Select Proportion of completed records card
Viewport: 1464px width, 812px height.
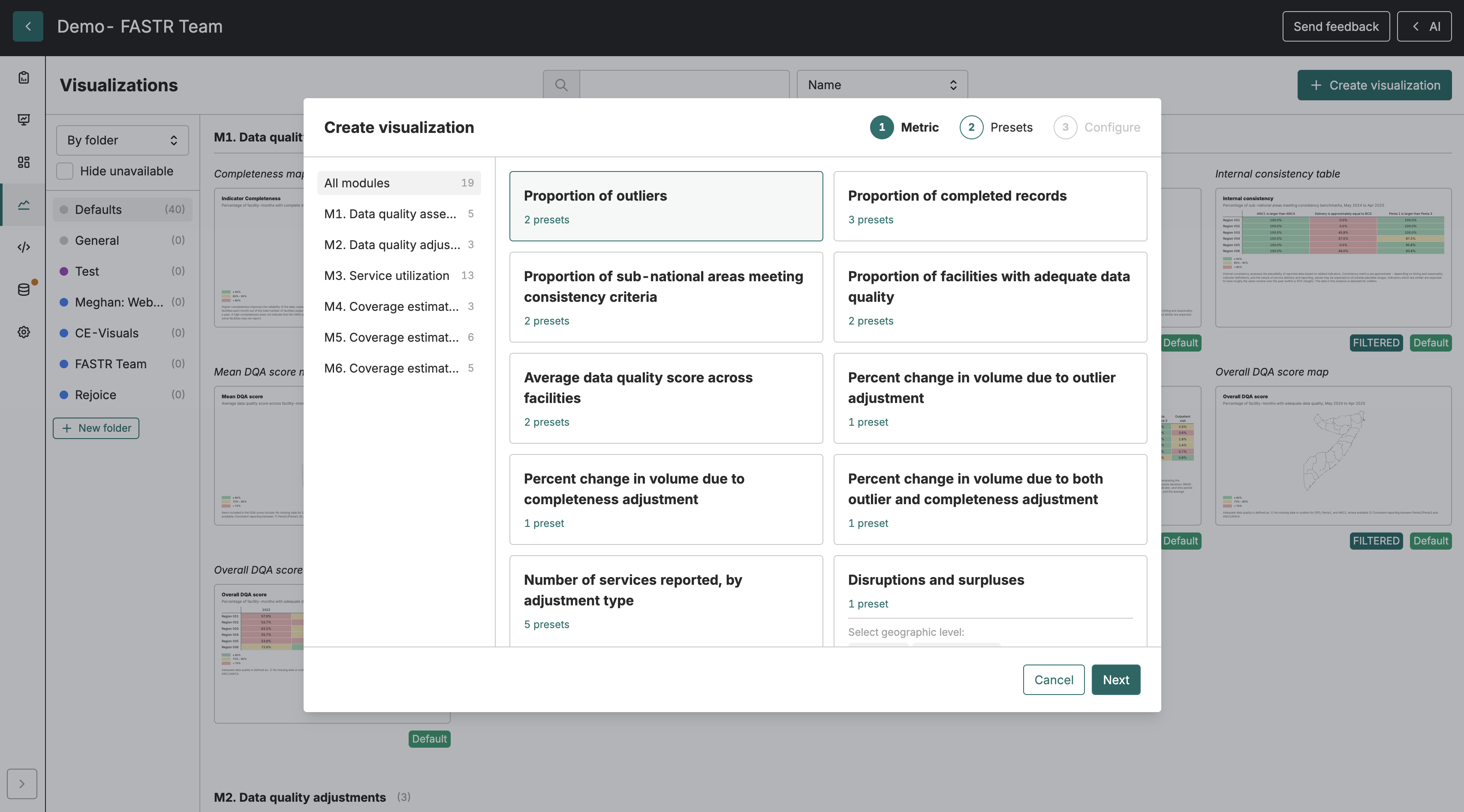(990, 206)
